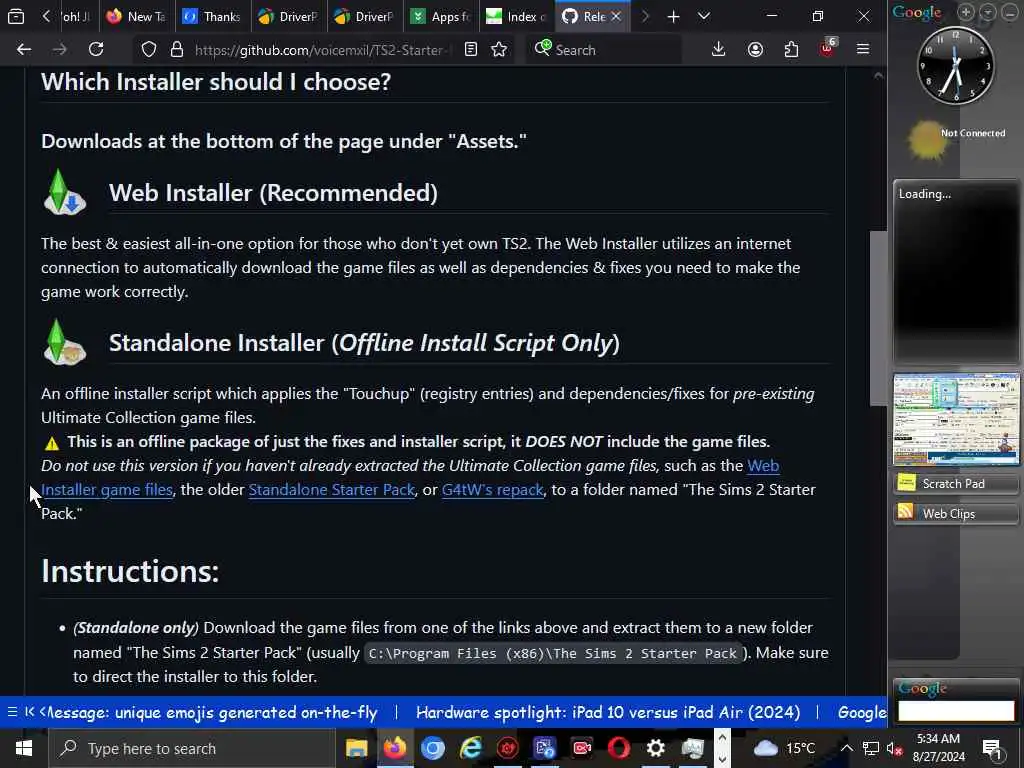
Task: Switch to the Index tab
Action: tap(515, 16)
